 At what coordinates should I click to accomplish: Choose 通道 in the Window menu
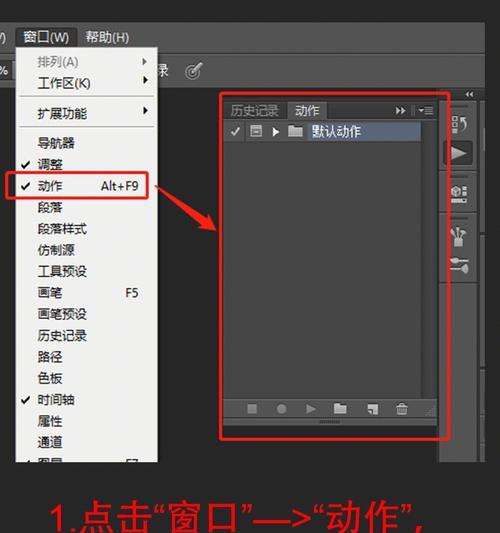pyautogui.click(x=87, y=442)
